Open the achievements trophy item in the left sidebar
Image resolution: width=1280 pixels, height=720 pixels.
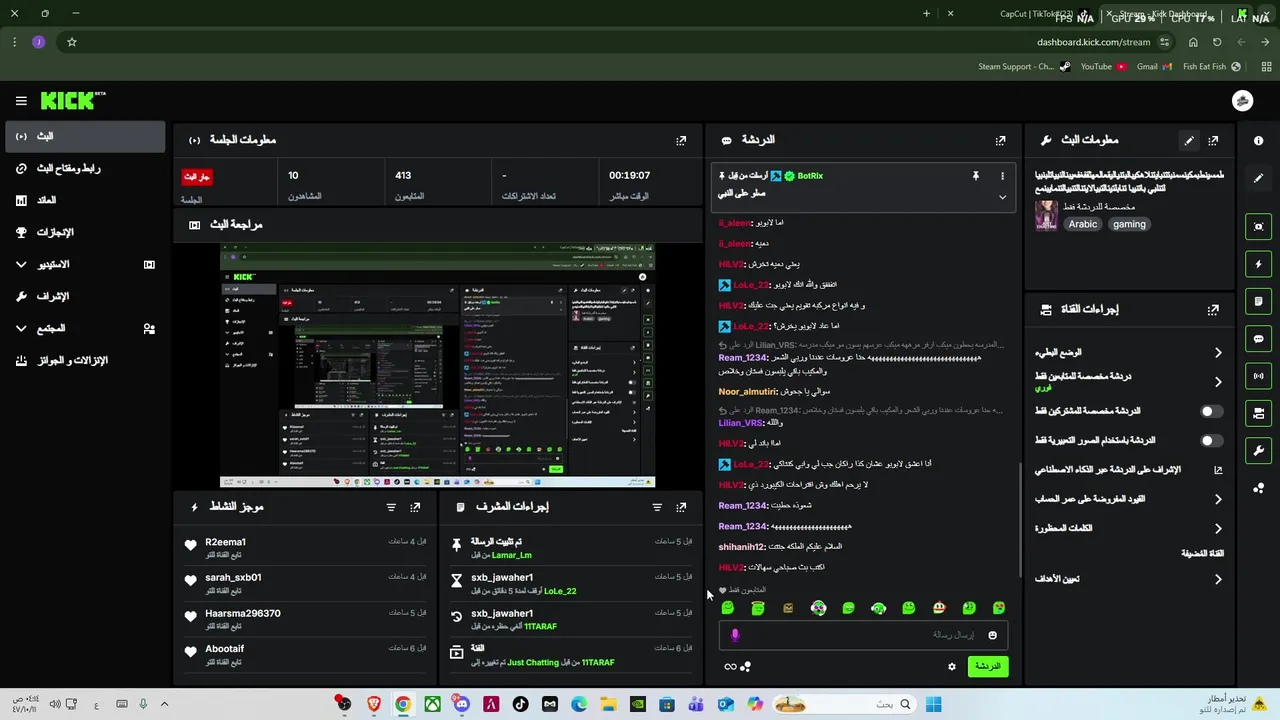click(85, 232)
